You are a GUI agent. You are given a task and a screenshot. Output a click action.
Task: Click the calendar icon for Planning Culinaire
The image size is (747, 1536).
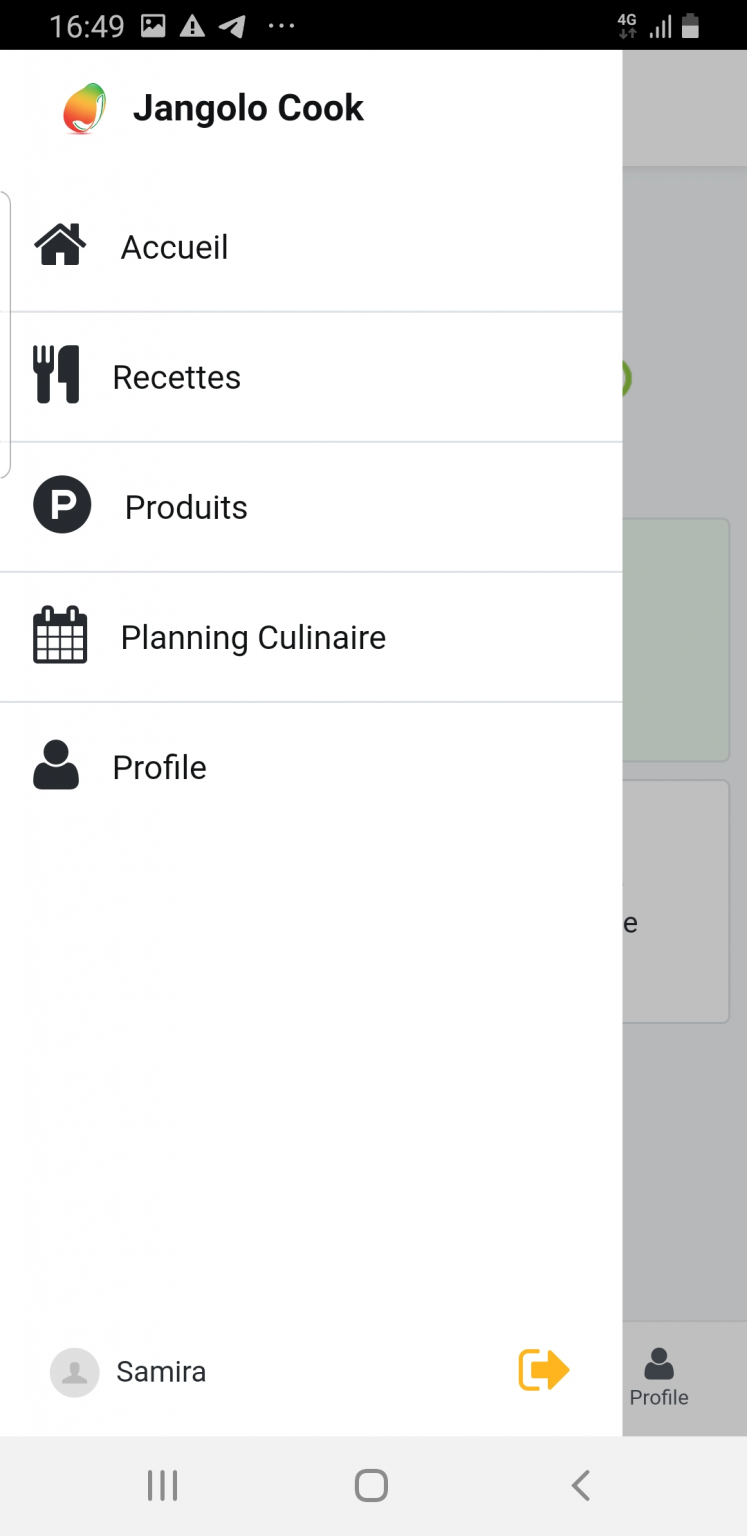61,635
